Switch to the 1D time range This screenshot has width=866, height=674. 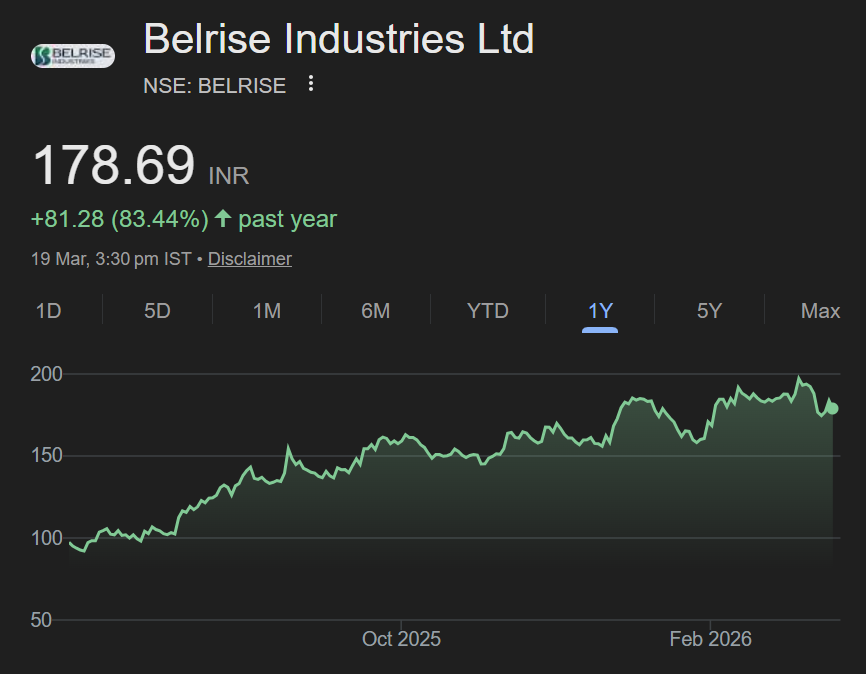pos(48,311)
